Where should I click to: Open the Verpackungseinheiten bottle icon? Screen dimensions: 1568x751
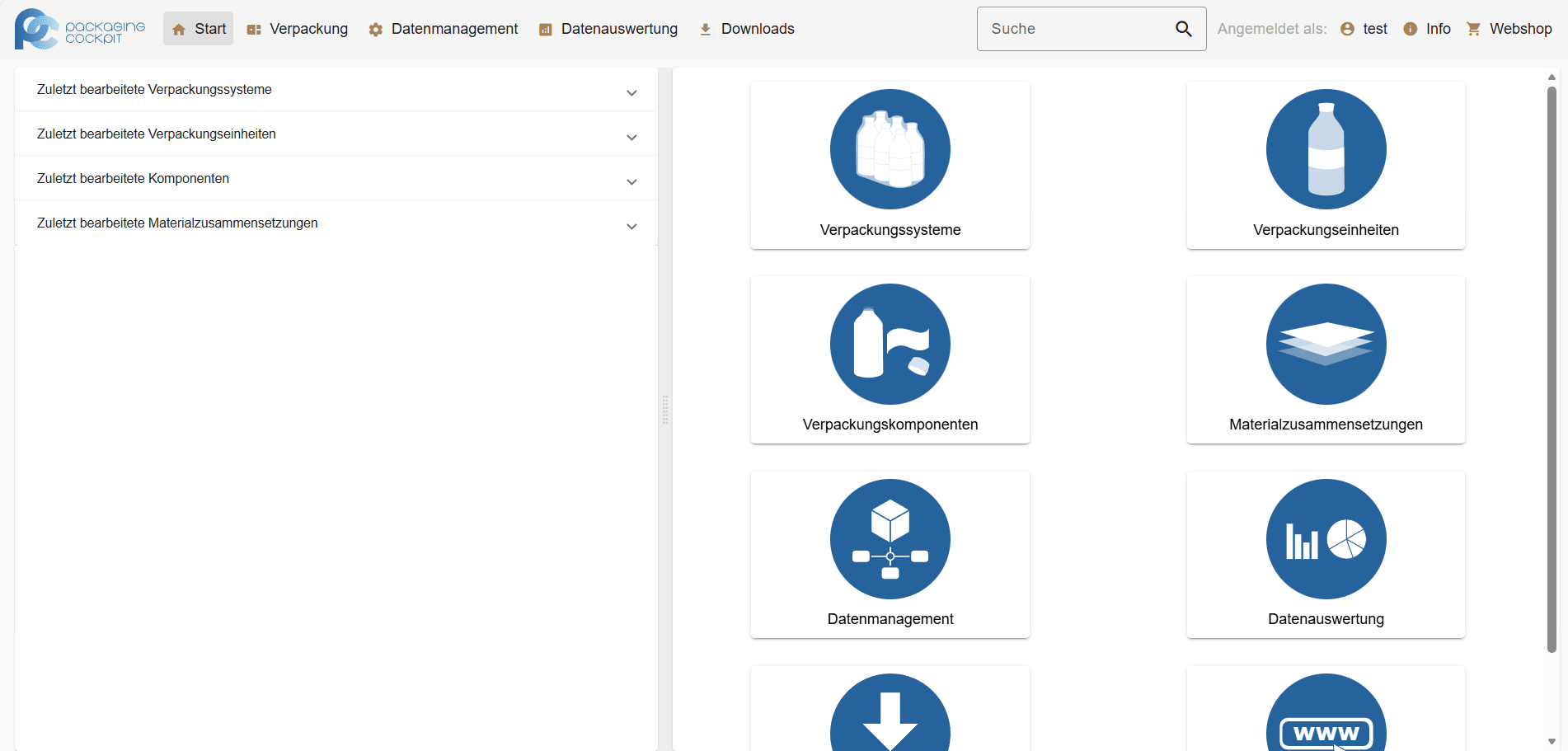(x=1326, y=149)
